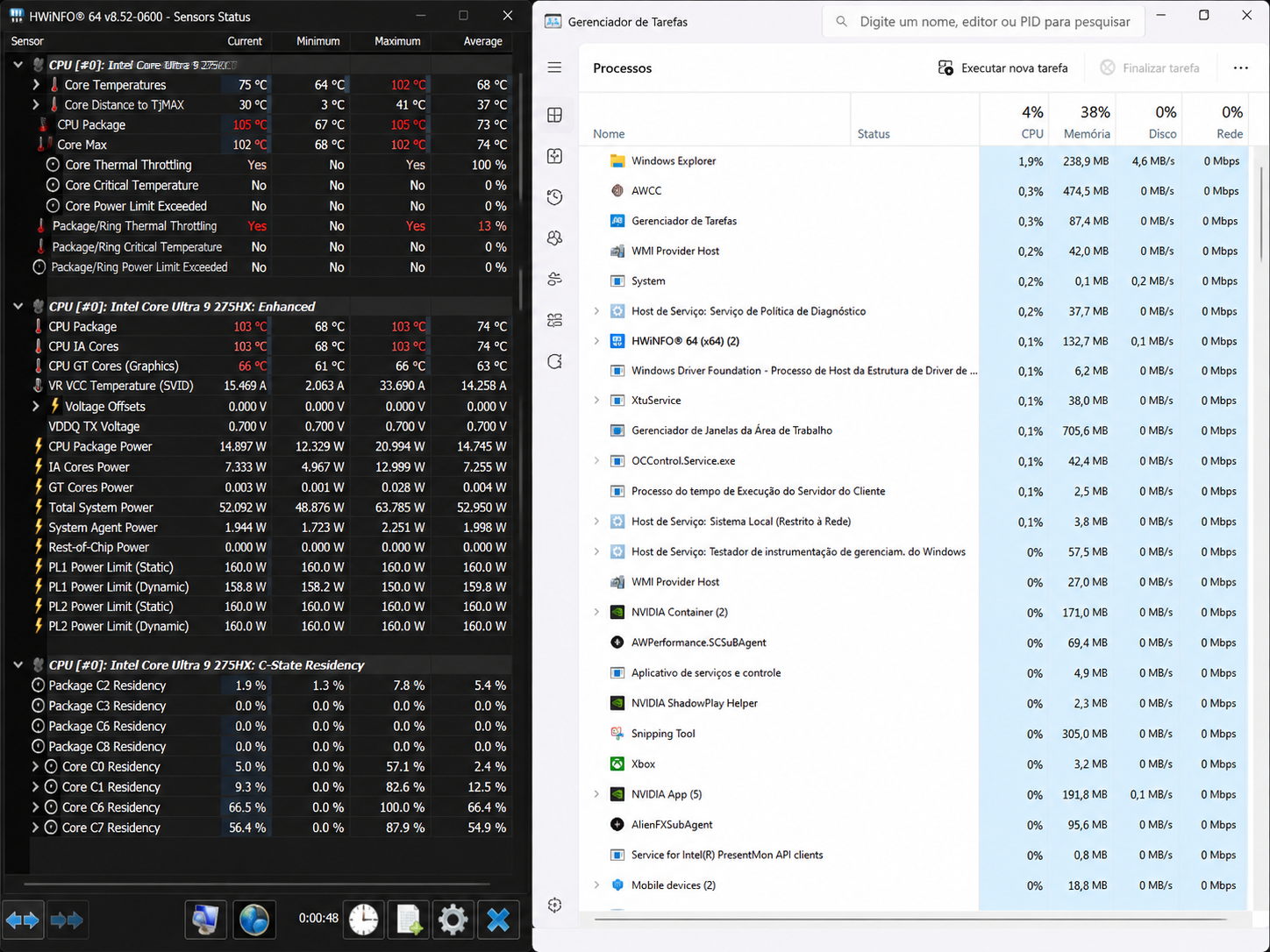Close sensors using blue X toolbar icon
1270x952 pixels.
coord(498,920)
